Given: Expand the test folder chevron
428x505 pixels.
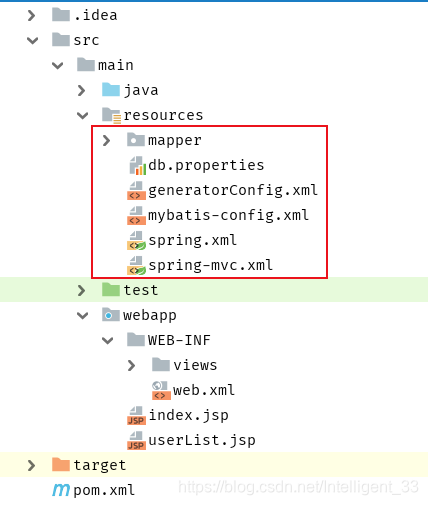Looking at the screenshot, I should pyautogui.click(x=82, y=290).
